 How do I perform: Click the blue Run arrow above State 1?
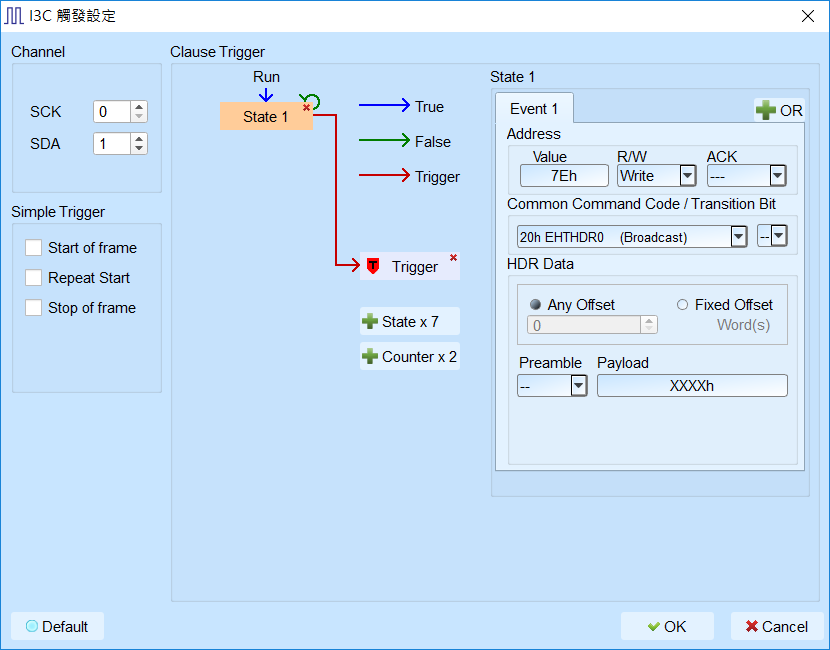[x=266, y=95]
